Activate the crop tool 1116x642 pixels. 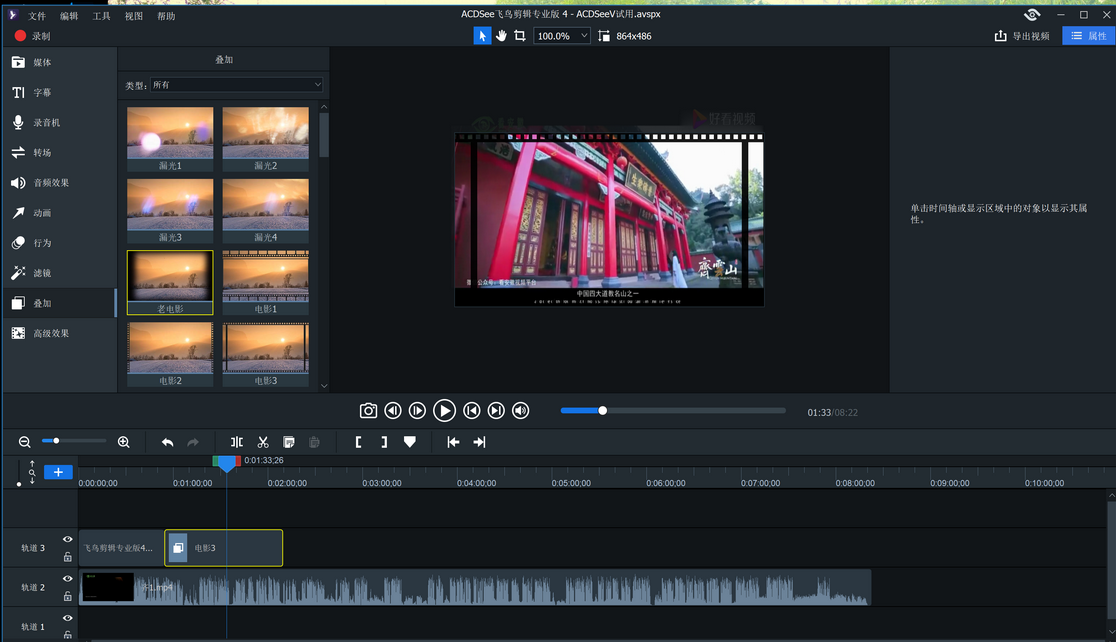pos(520,36)
